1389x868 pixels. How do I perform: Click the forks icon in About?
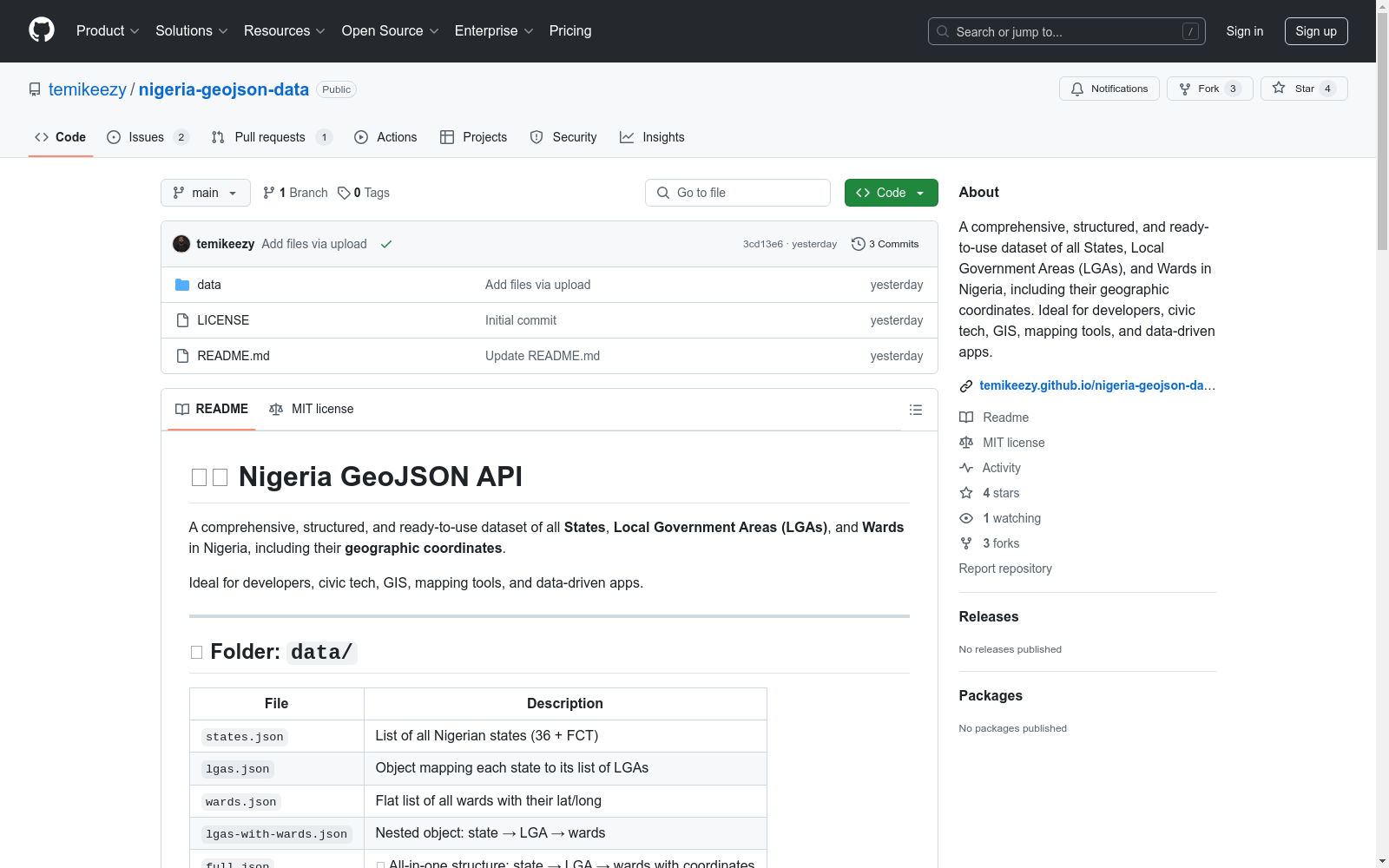point(966,543)
